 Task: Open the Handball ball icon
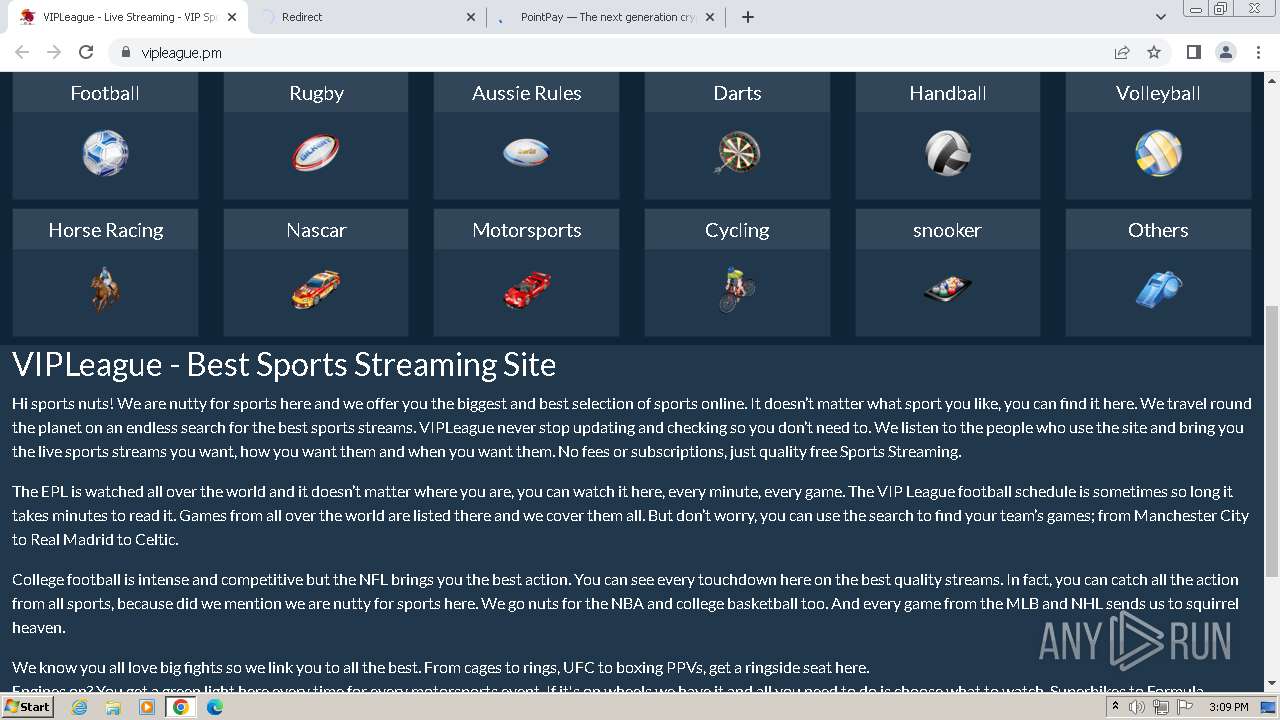[948, 154]
